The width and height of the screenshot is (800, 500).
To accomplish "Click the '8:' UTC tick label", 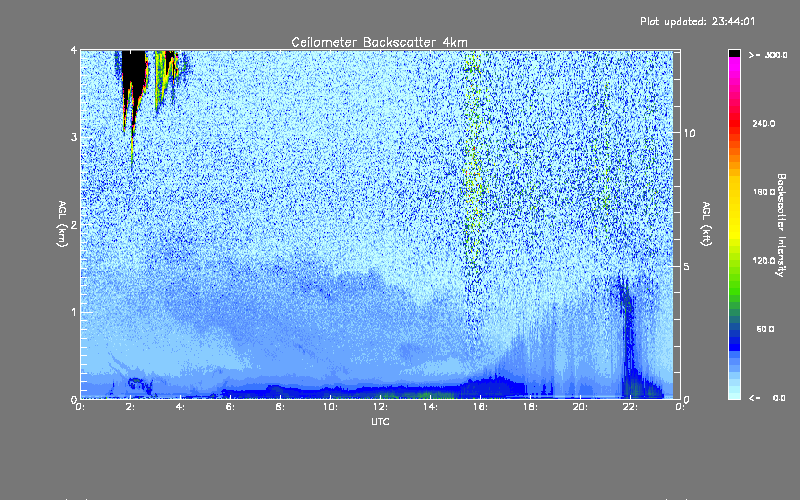I will [x=280, y=407].
